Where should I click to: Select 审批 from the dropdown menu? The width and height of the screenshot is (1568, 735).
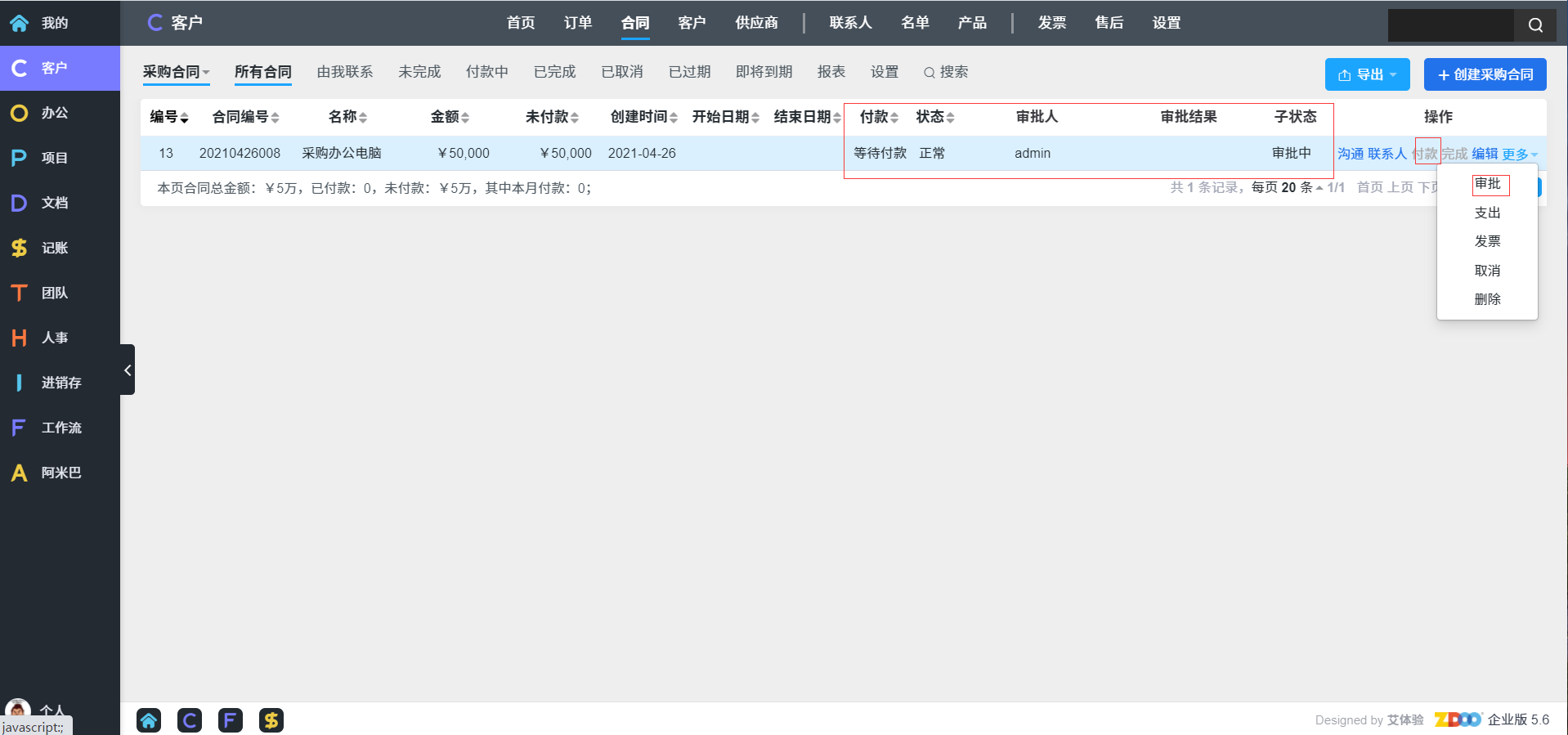[x=1488, y=184]
